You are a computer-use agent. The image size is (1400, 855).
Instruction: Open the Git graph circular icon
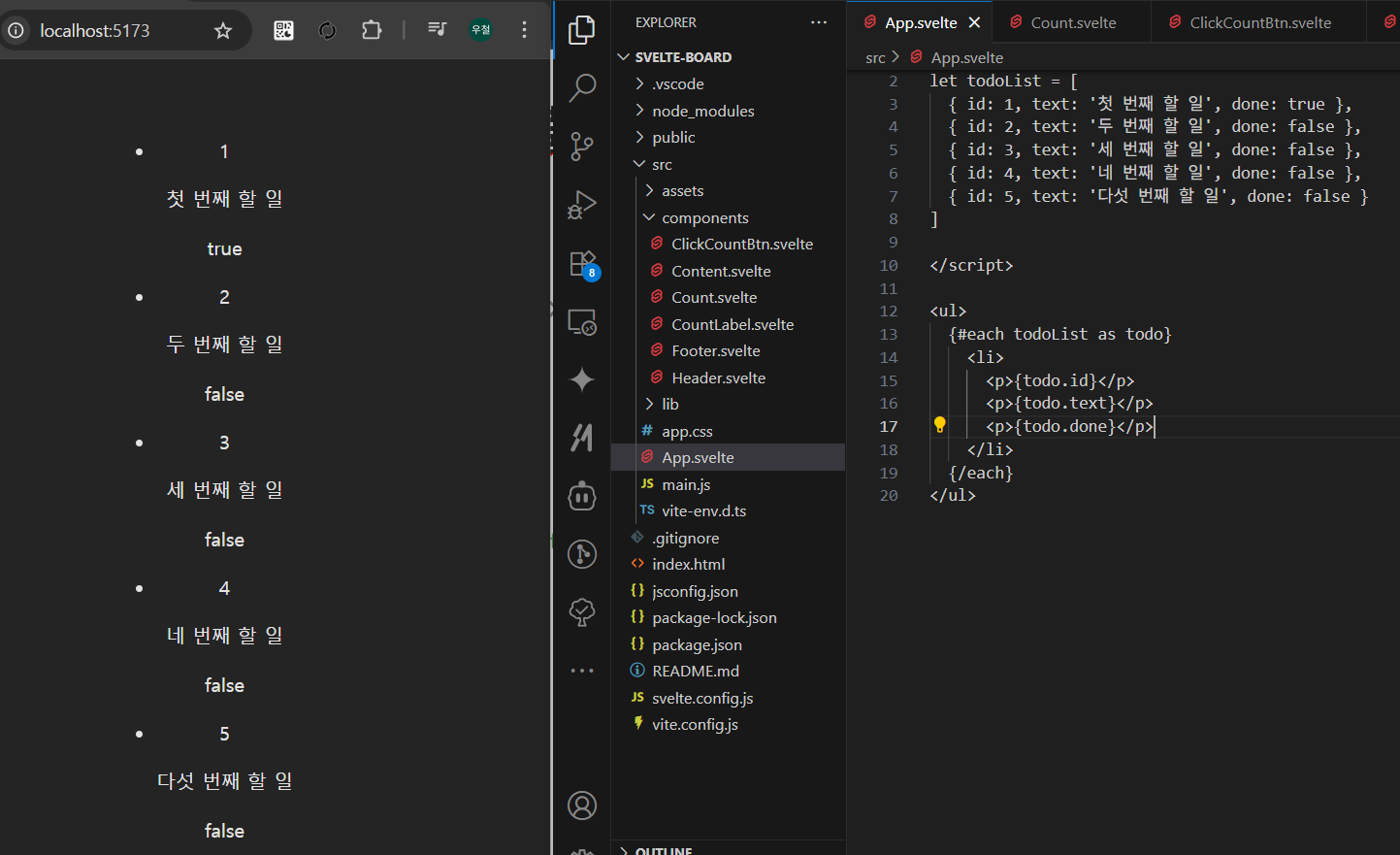pyautogui.click(x=582, y=554)
